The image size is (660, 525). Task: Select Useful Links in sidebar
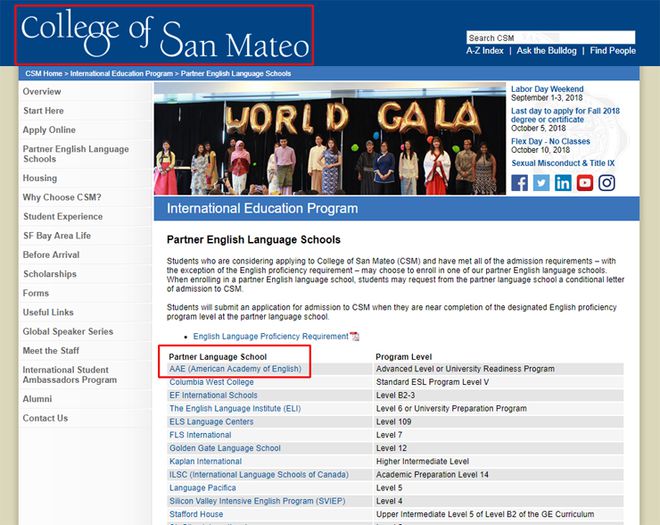(48, 312)
